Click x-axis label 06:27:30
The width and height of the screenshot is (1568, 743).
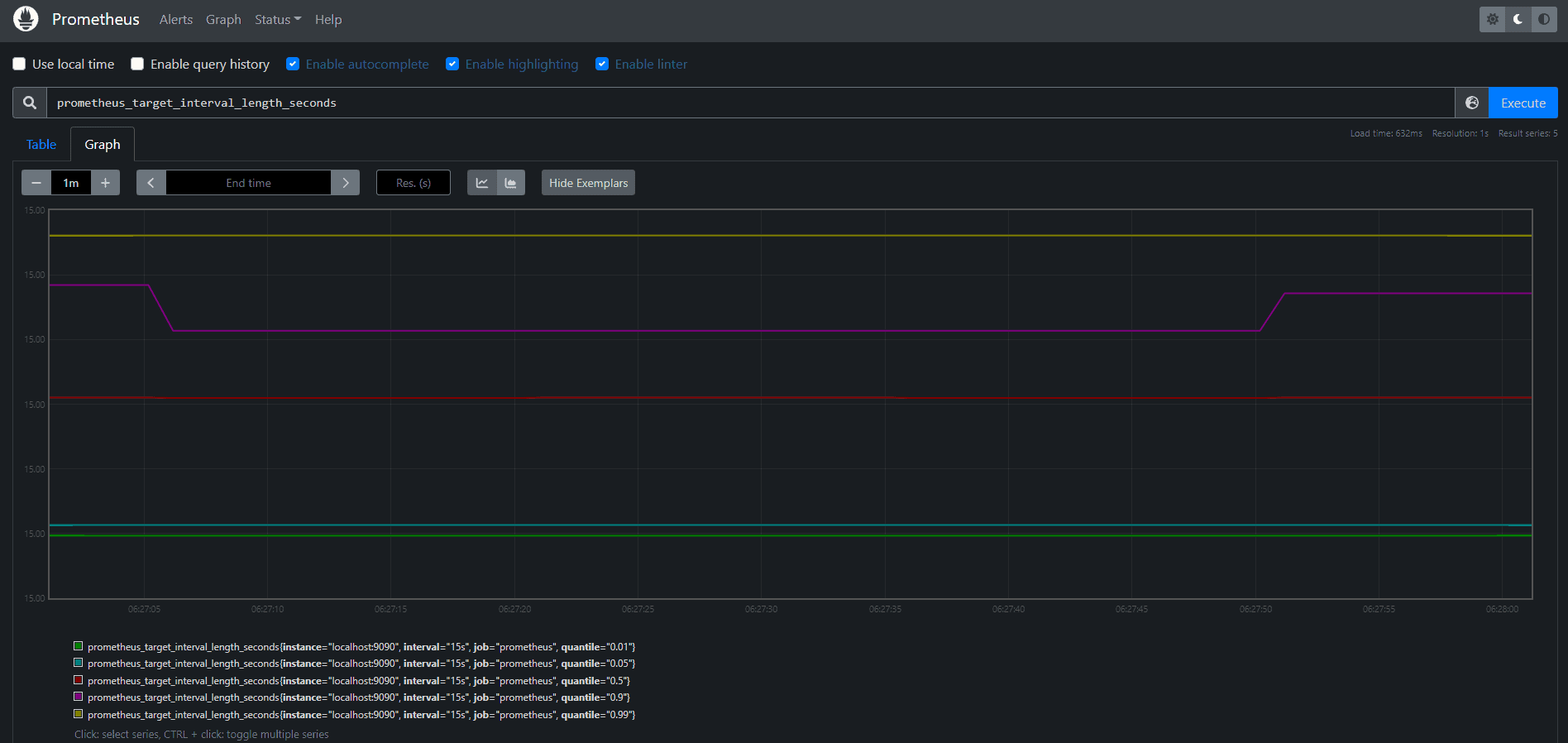click(761, 609)
